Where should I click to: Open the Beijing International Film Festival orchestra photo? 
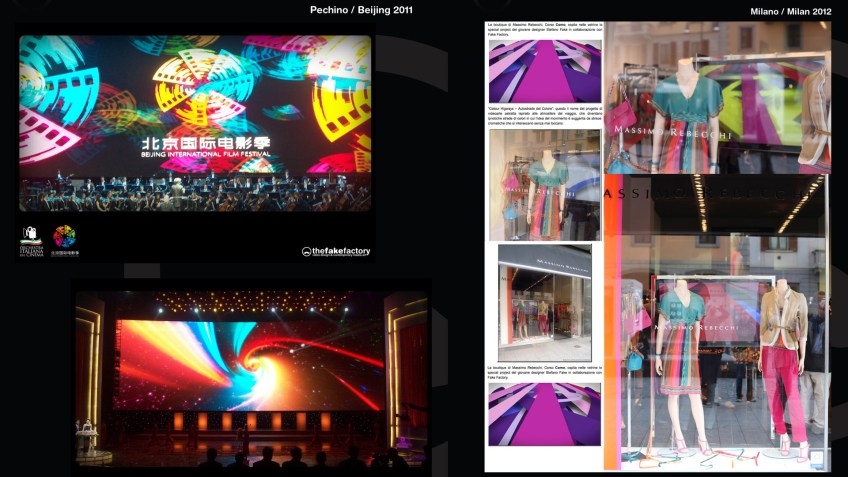click(195, 123)
